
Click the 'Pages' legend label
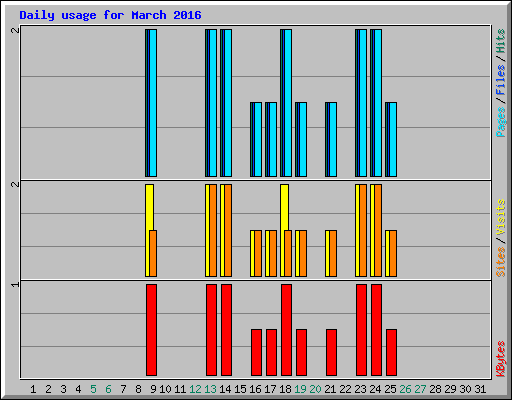point(501,122)
